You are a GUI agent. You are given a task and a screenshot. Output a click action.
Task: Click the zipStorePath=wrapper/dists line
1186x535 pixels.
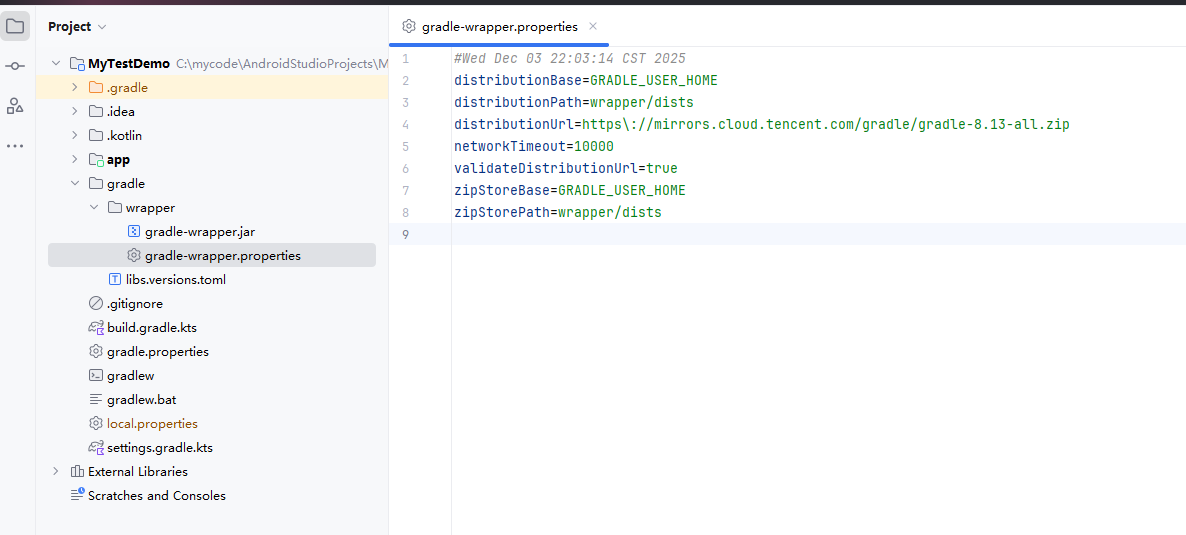(x=557, y=212)
